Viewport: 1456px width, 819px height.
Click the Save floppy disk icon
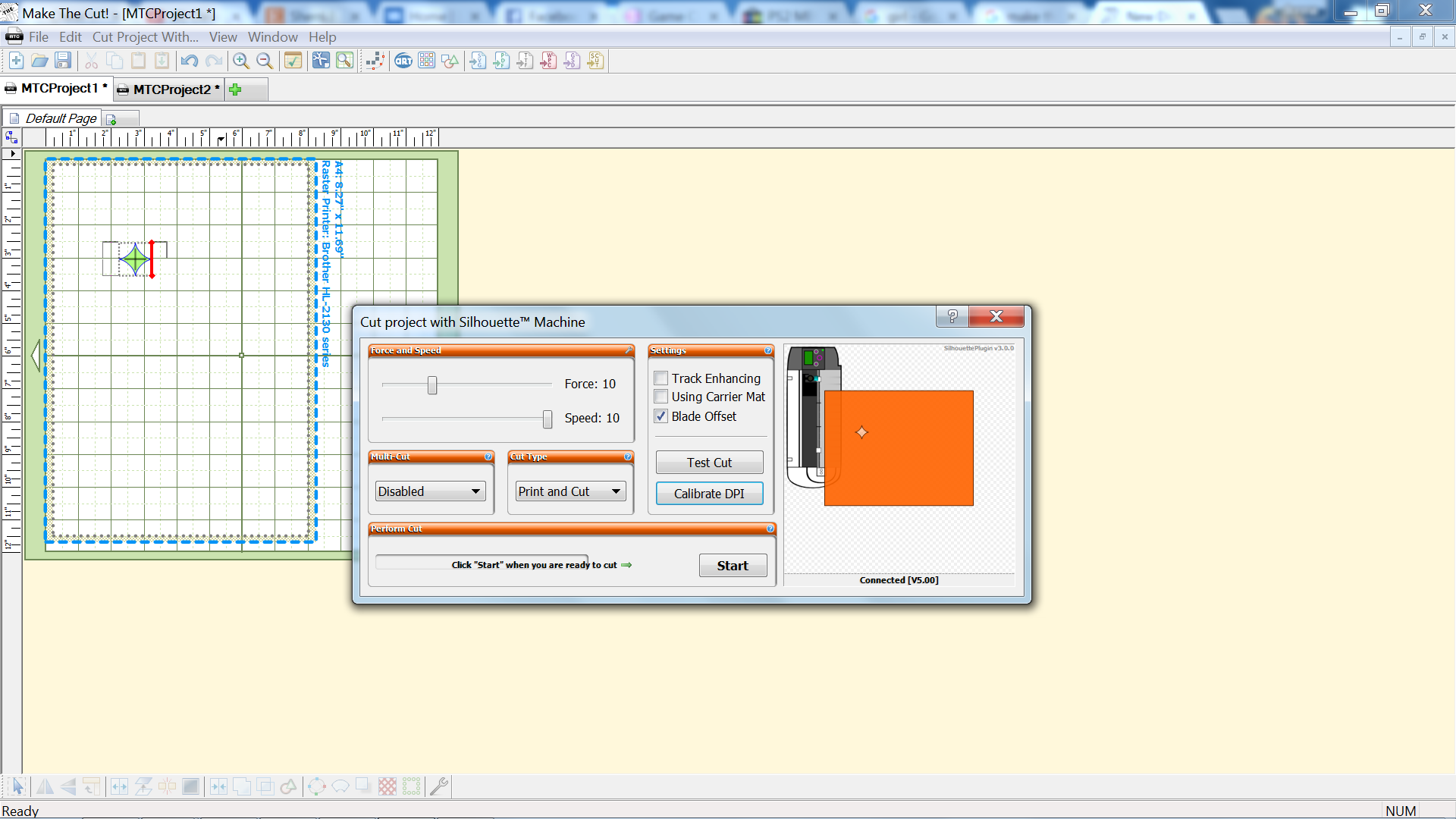coord(63,61)
